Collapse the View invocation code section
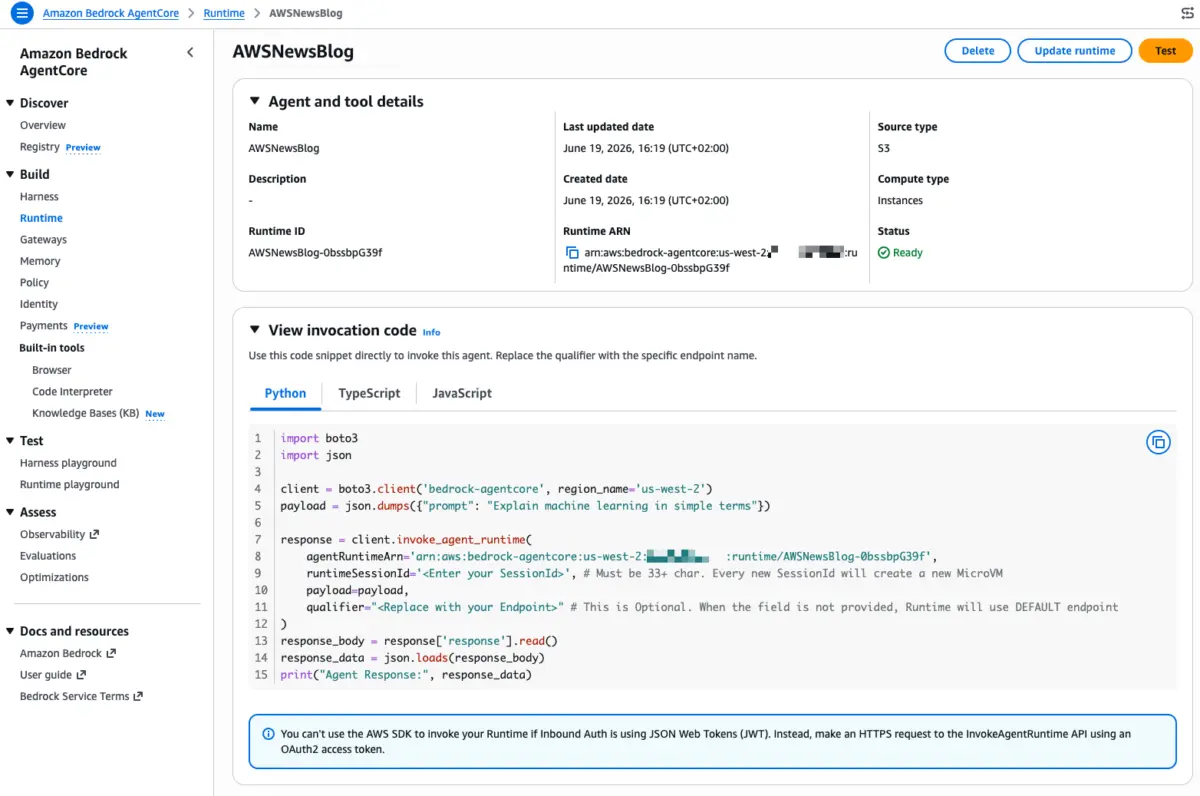The height and width of the screenshot is (796, 1200). click(x=254, y=330)
